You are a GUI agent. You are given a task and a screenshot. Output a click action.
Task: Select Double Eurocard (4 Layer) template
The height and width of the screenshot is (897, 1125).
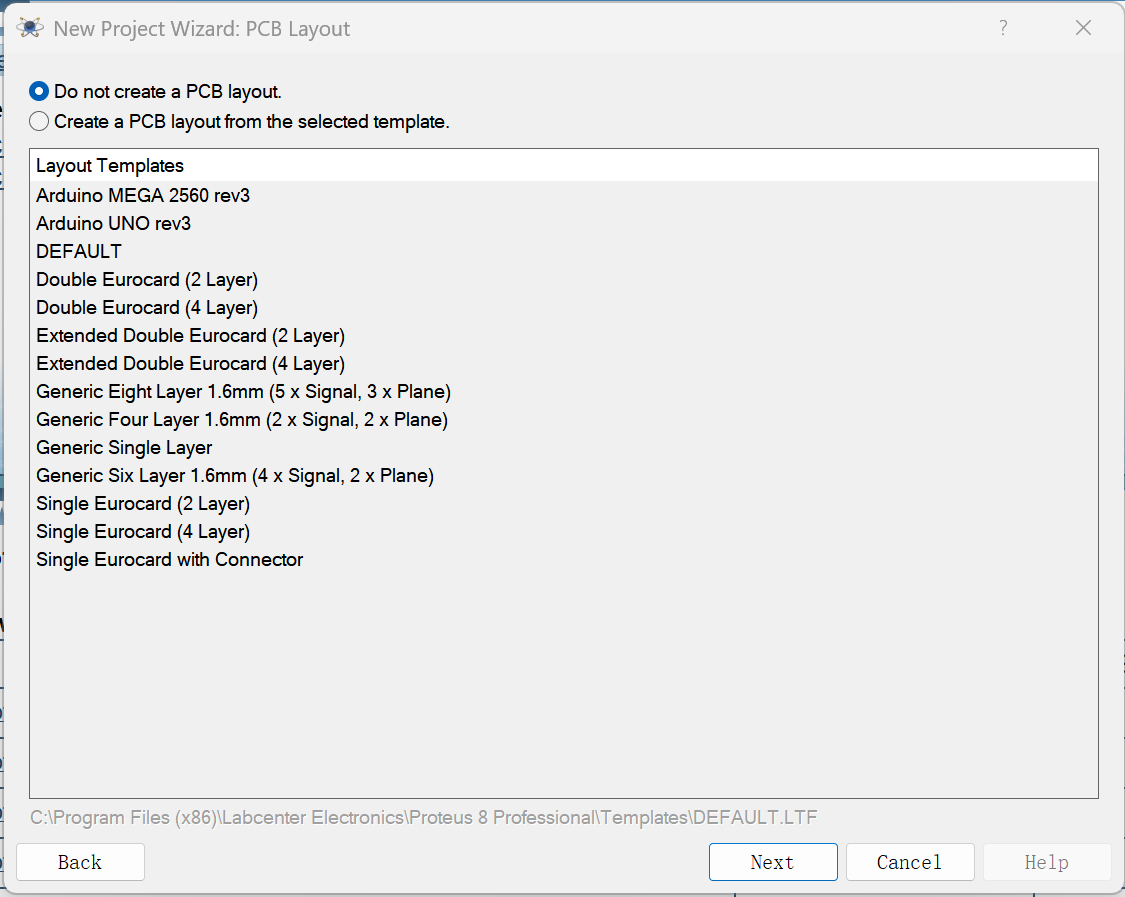pyautogui.click(x=147, y=307)
